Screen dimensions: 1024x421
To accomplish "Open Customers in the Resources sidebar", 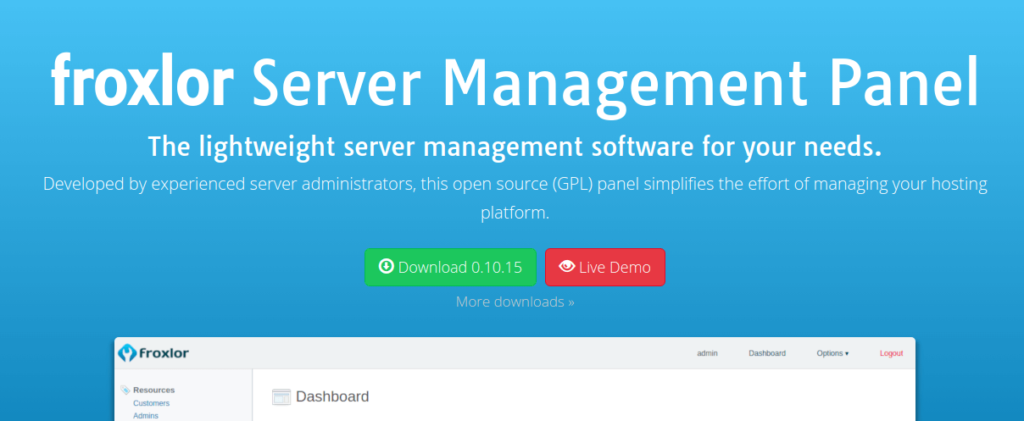I will point(152,403).
